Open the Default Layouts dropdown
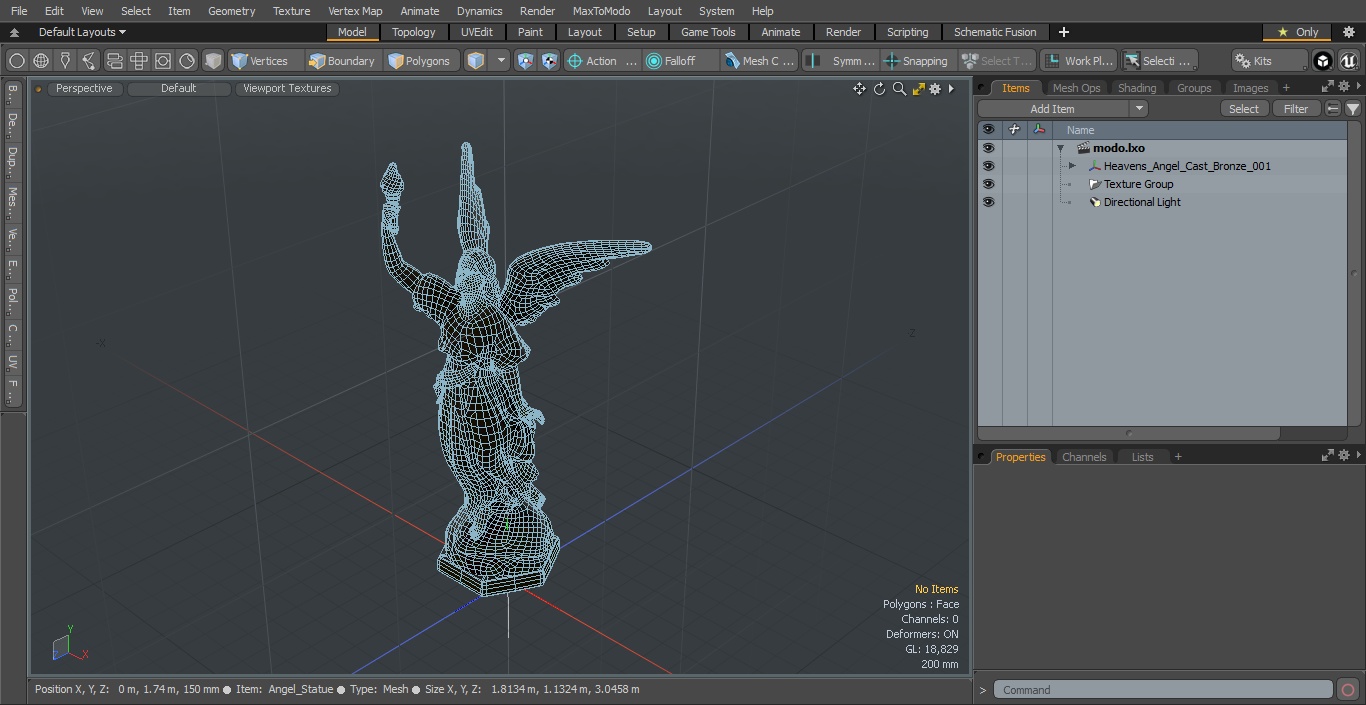 82,32
